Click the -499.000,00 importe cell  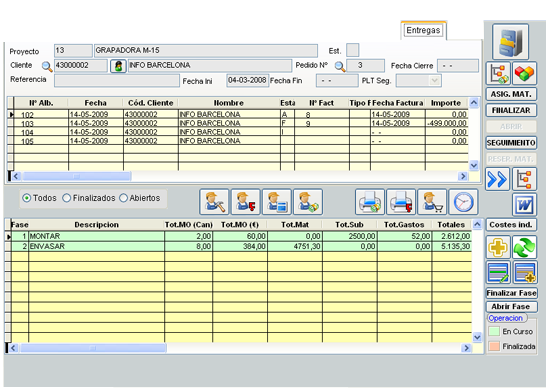447,123
